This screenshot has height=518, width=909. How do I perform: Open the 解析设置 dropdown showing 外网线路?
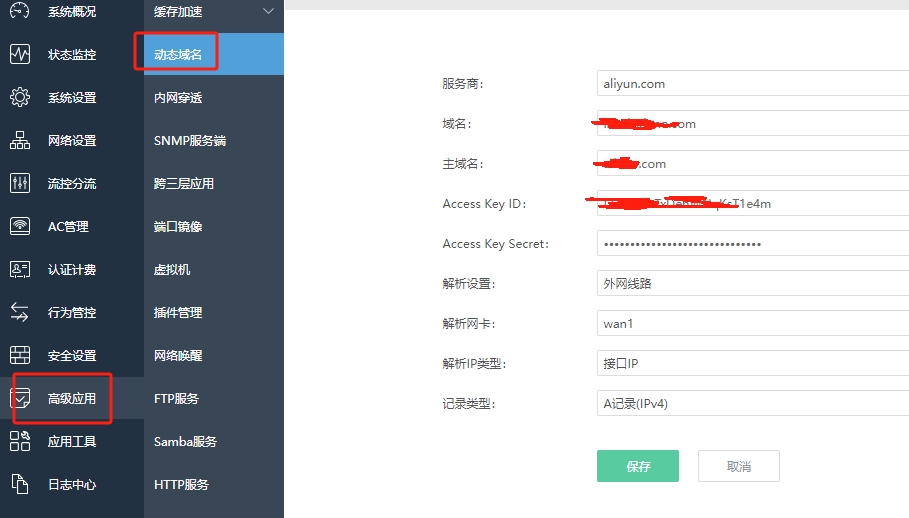[x=753, y=283]
